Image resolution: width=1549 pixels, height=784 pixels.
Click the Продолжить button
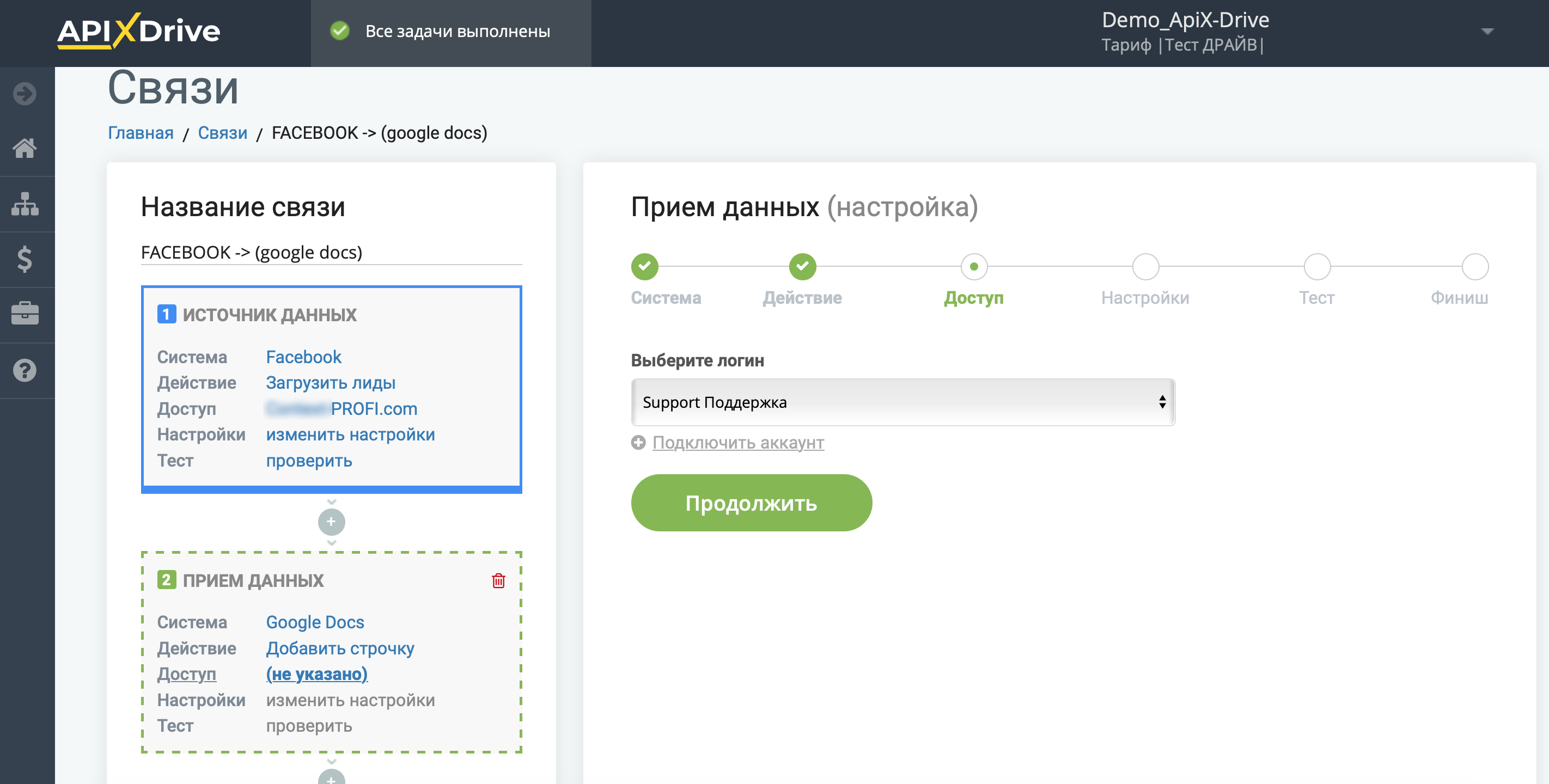751,503
